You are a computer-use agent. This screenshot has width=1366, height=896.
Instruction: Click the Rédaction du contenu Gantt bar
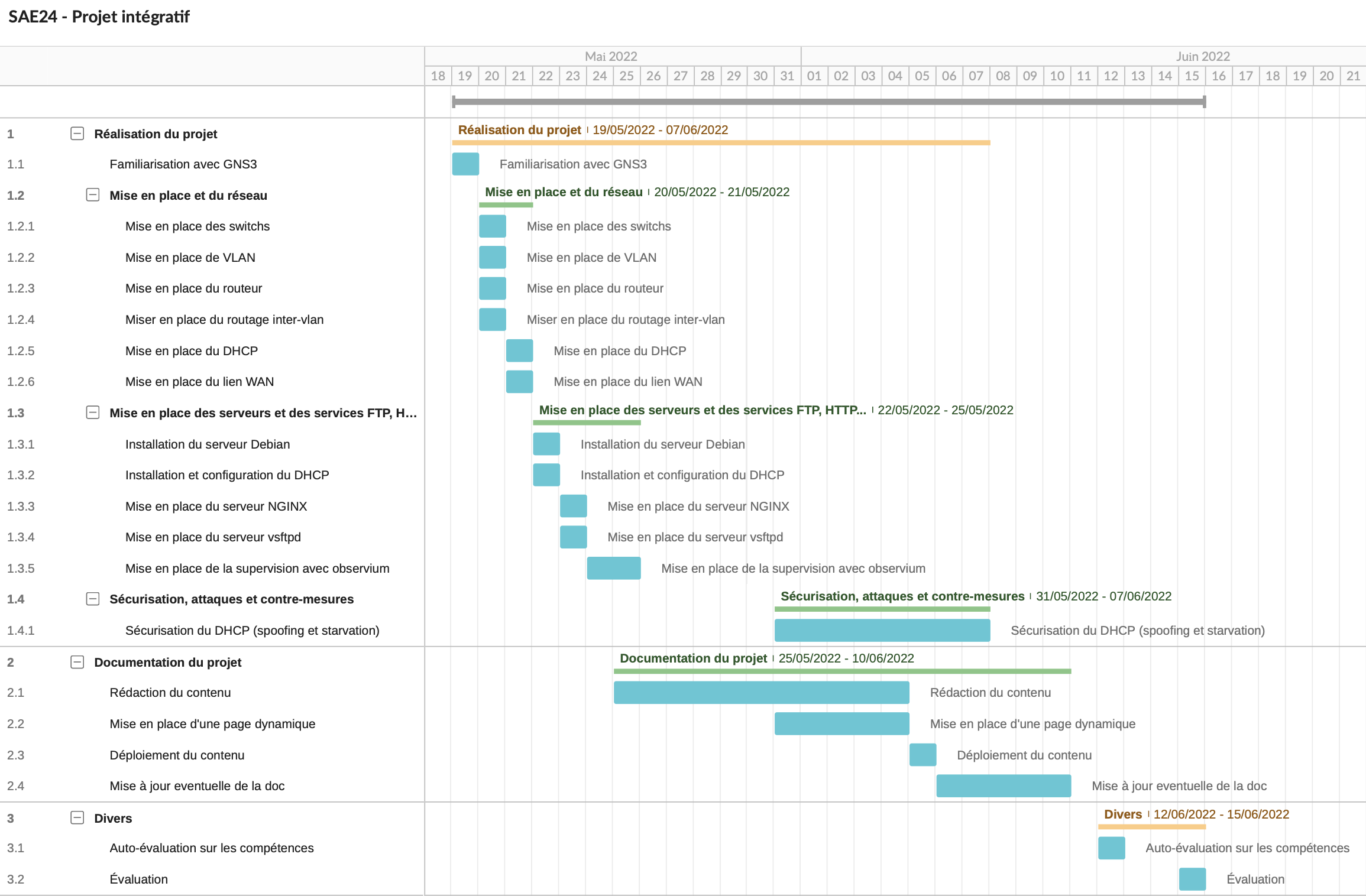[x=761, y=692]
